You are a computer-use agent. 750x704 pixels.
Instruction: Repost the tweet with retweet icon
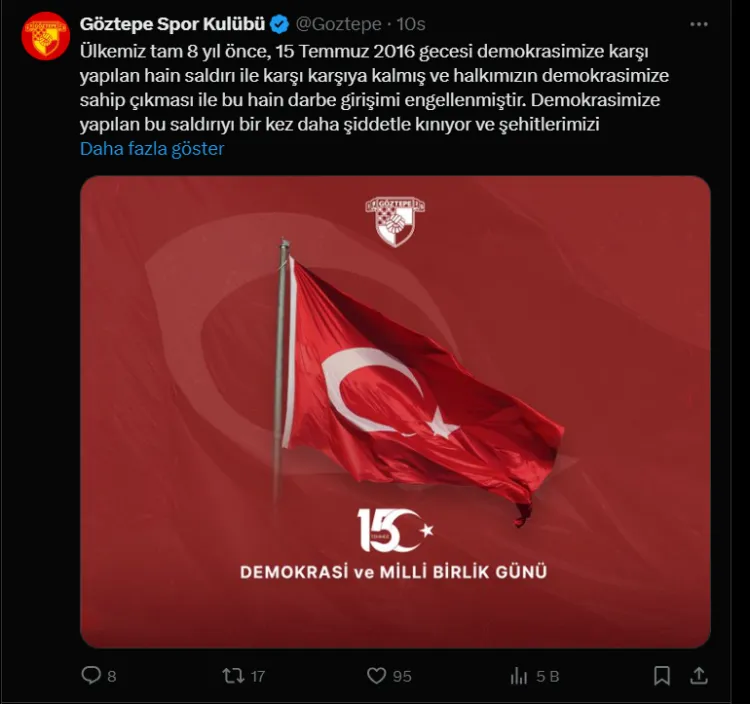(233, 676)
